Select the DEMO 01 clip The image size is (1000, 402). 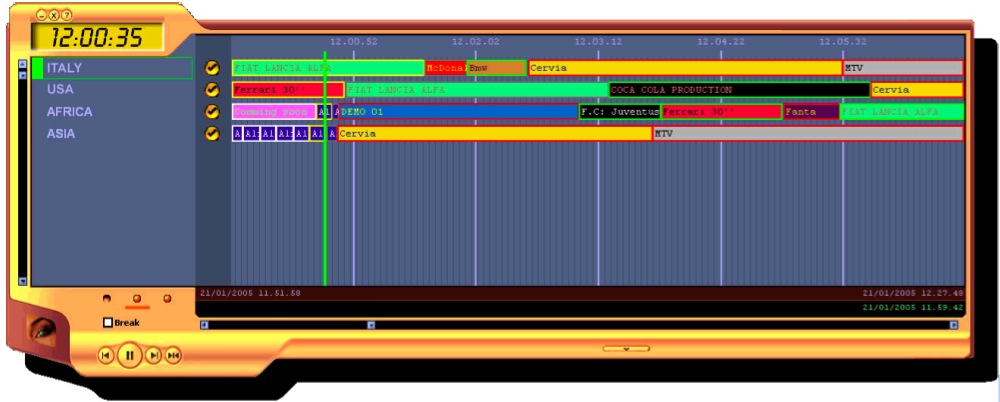[459, 112]
